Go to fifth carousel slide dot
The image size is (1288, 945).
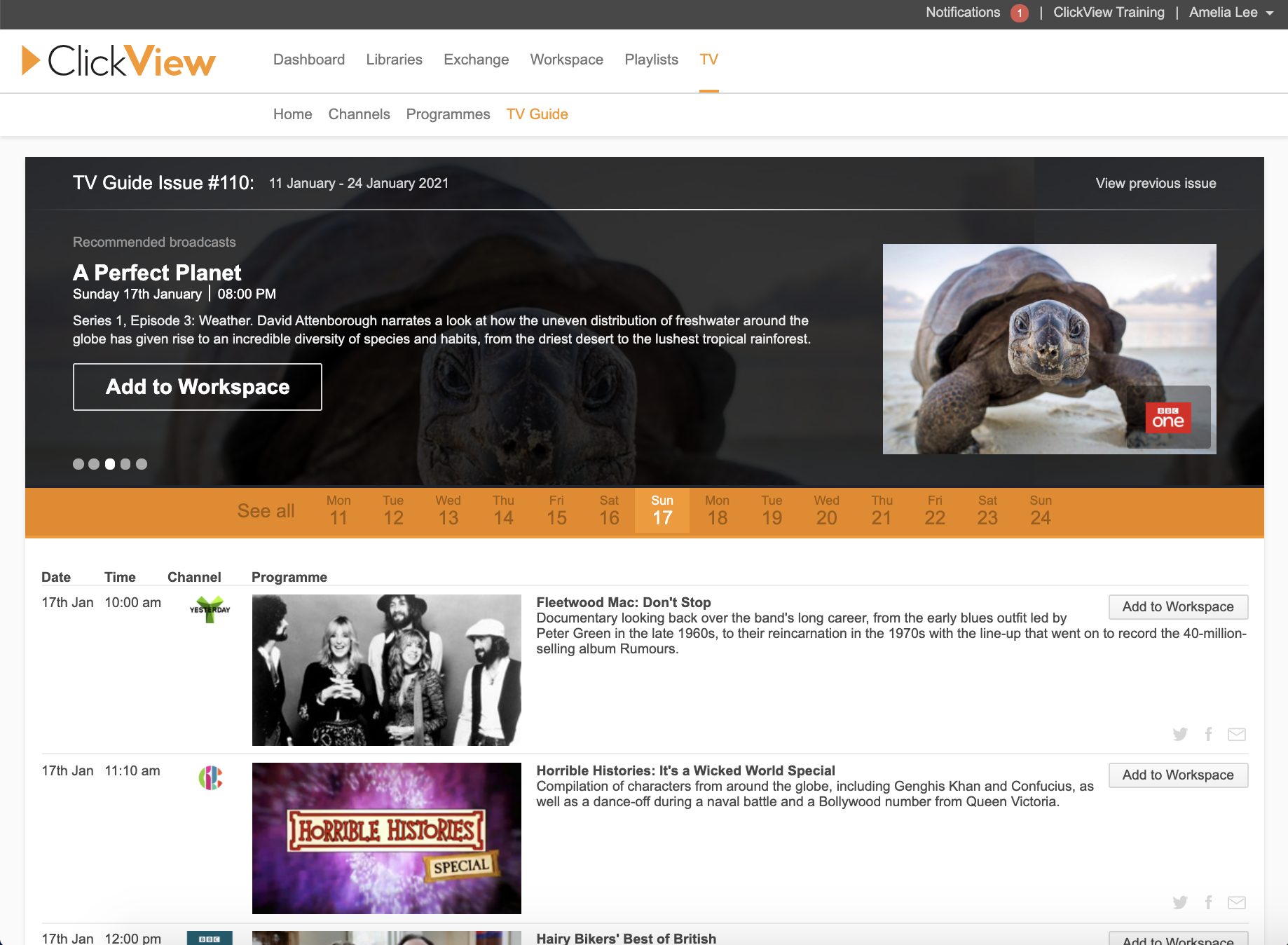pyautogui.click(x=142, y=464)
